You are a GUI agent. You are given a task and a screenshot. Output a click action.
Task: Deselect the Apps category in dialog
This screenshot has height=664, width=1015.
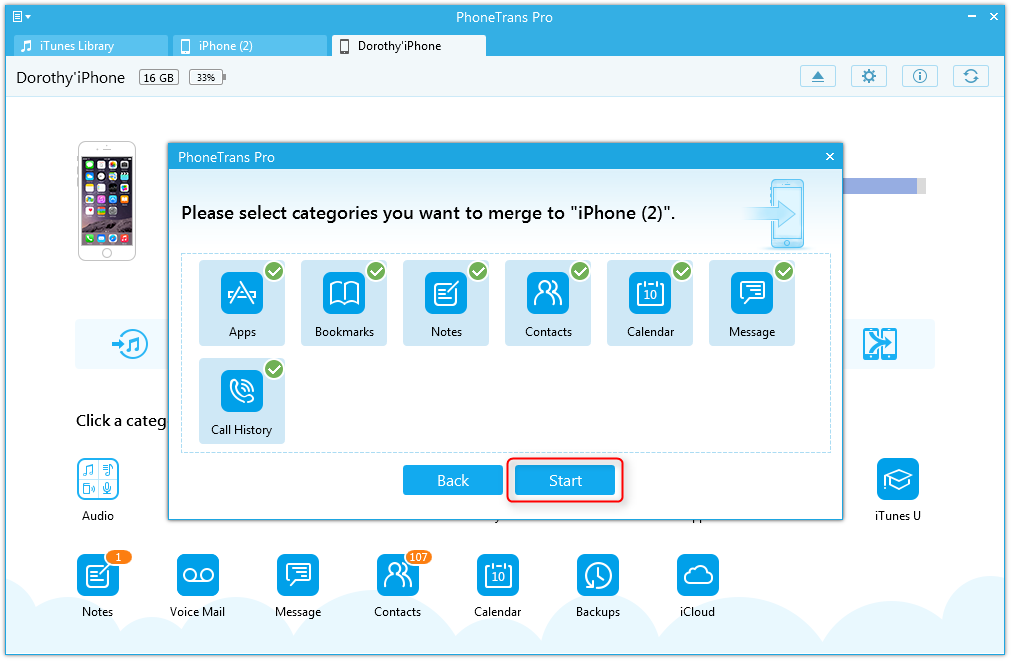242,302
